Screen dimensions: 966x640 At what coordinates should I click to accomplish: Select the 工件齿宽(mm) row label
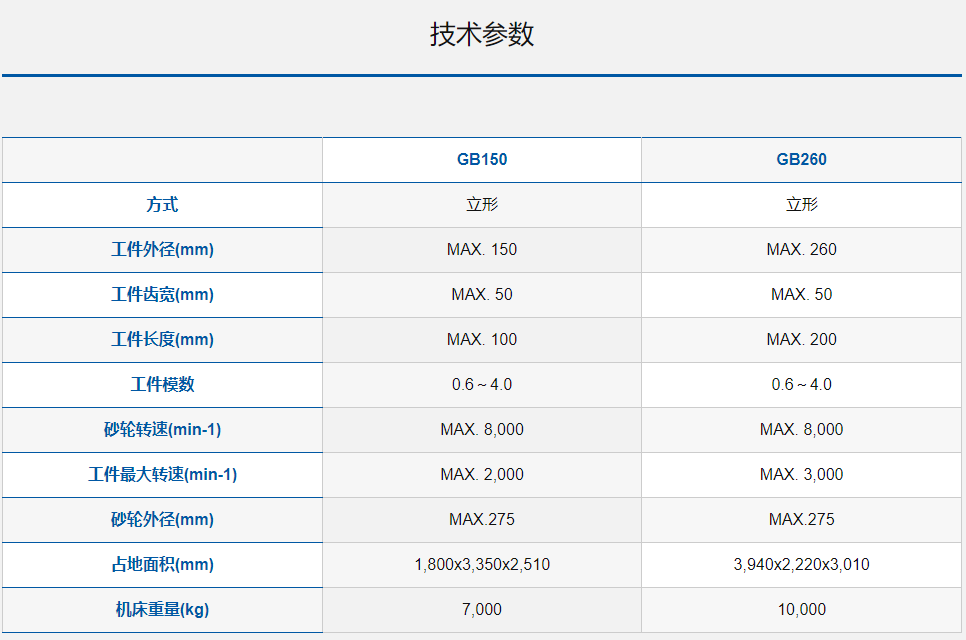click(x=162, y=295)
